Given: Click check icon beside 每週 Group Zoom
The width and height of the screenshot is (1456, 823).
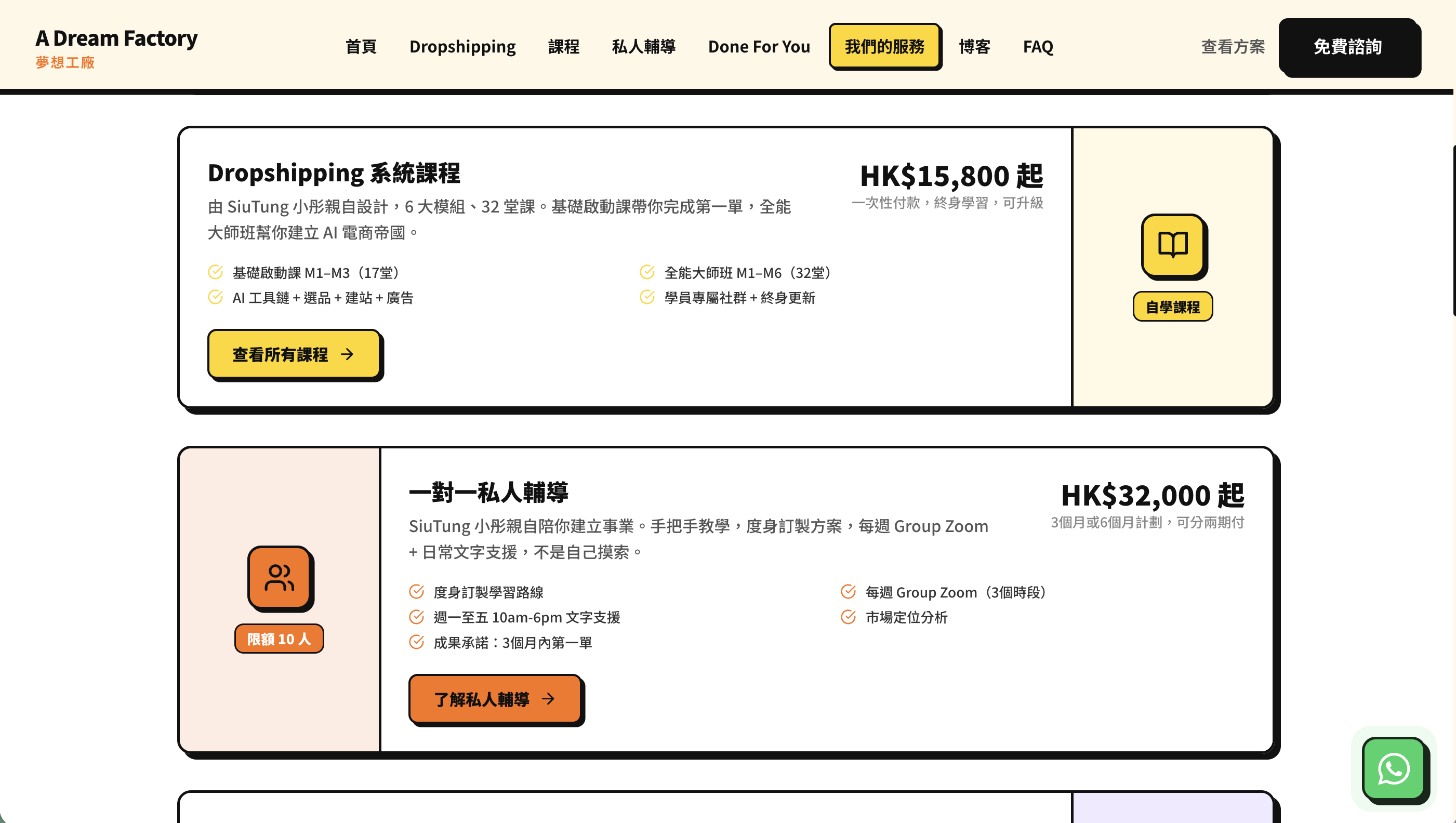Looking at the screenshot, I should point(848,592).
